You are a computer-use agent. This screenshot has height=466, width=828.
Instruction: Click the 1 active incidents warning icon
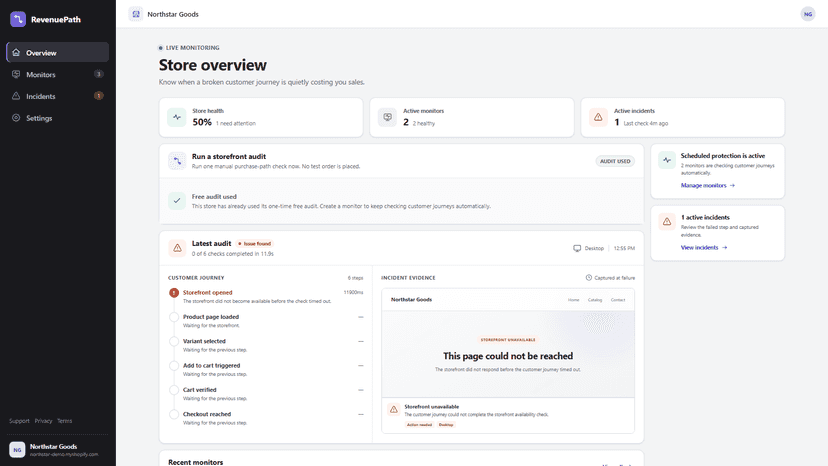667,221
